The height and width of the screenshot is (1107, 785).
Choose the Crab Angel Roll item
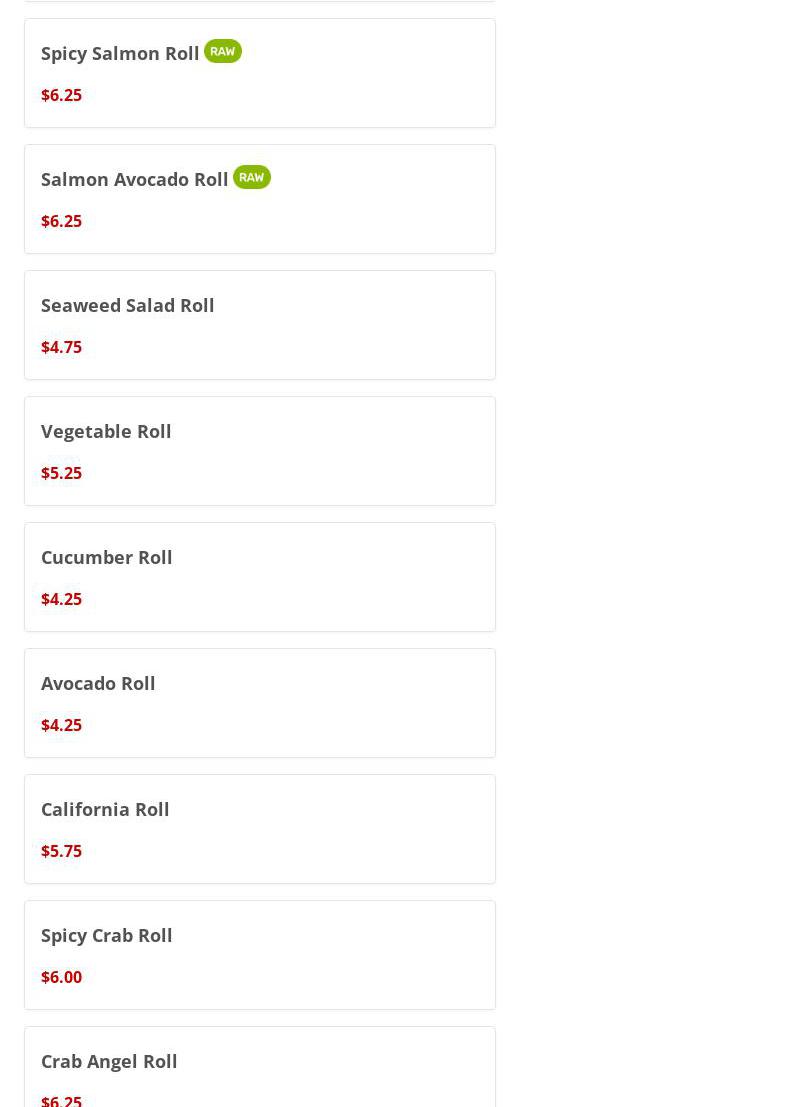(x=109, y=1061)
